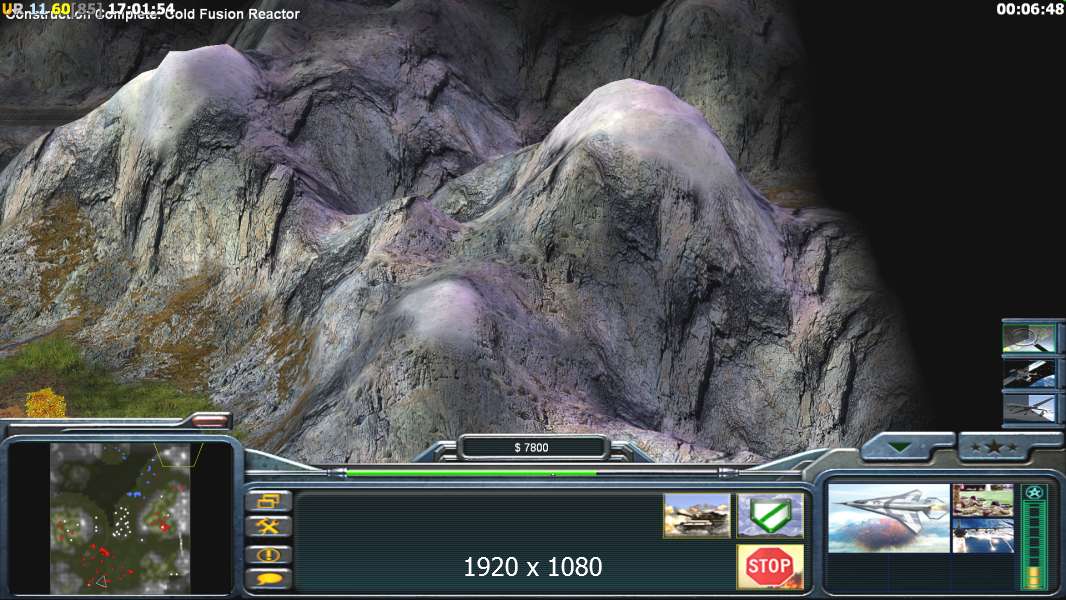This screenshot has width=1066, height=600.
Task: Open the options menu with the overlapping-windows icon
Action: 269,501
